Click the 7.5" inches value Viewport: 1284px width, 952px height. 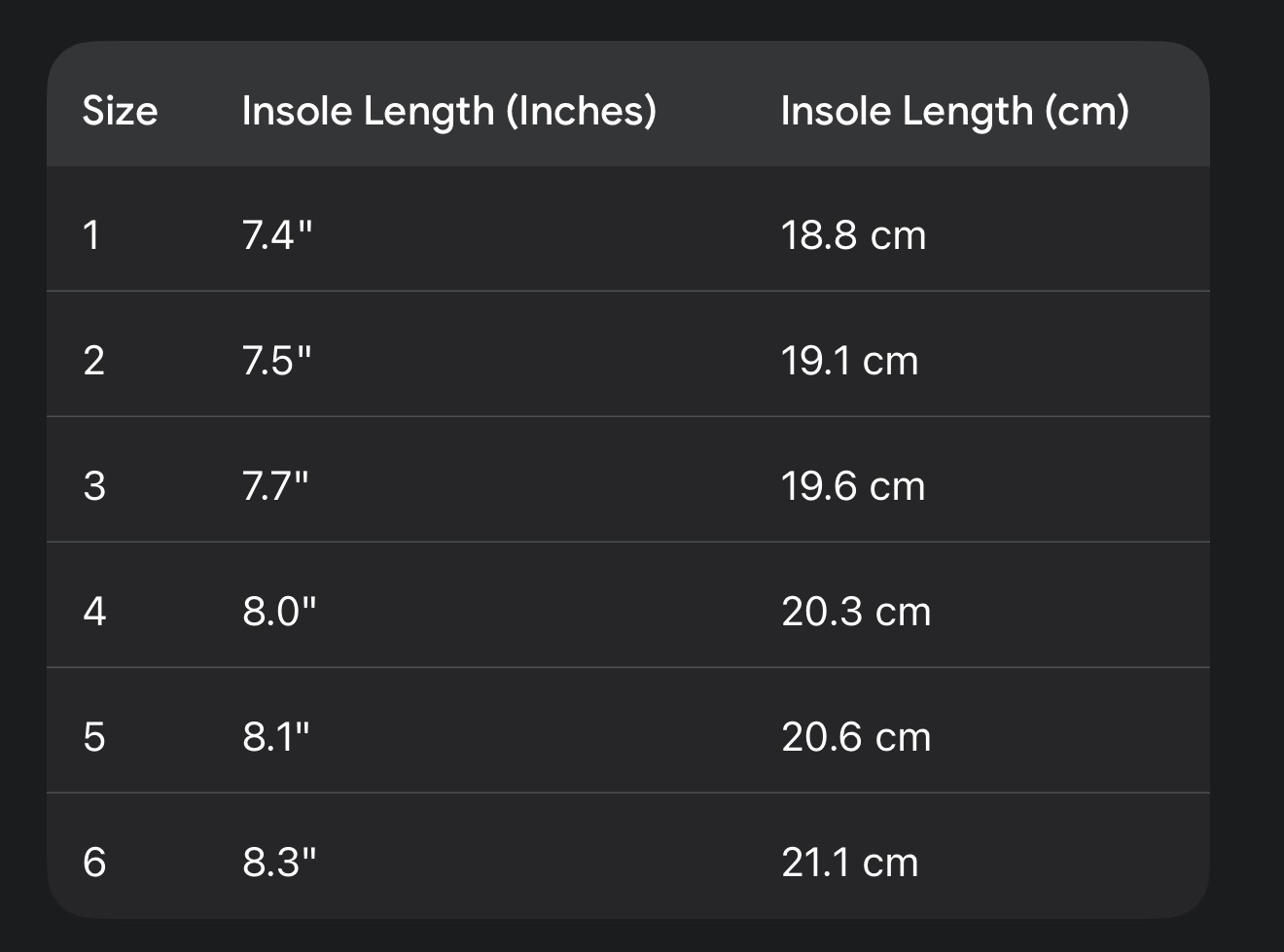(276, 361)
